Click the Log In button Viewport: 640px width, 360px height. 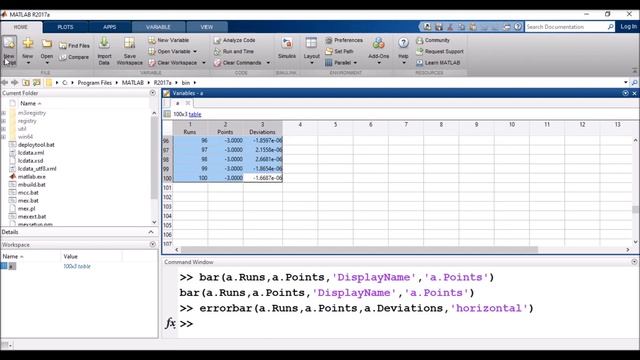(629, 27)
